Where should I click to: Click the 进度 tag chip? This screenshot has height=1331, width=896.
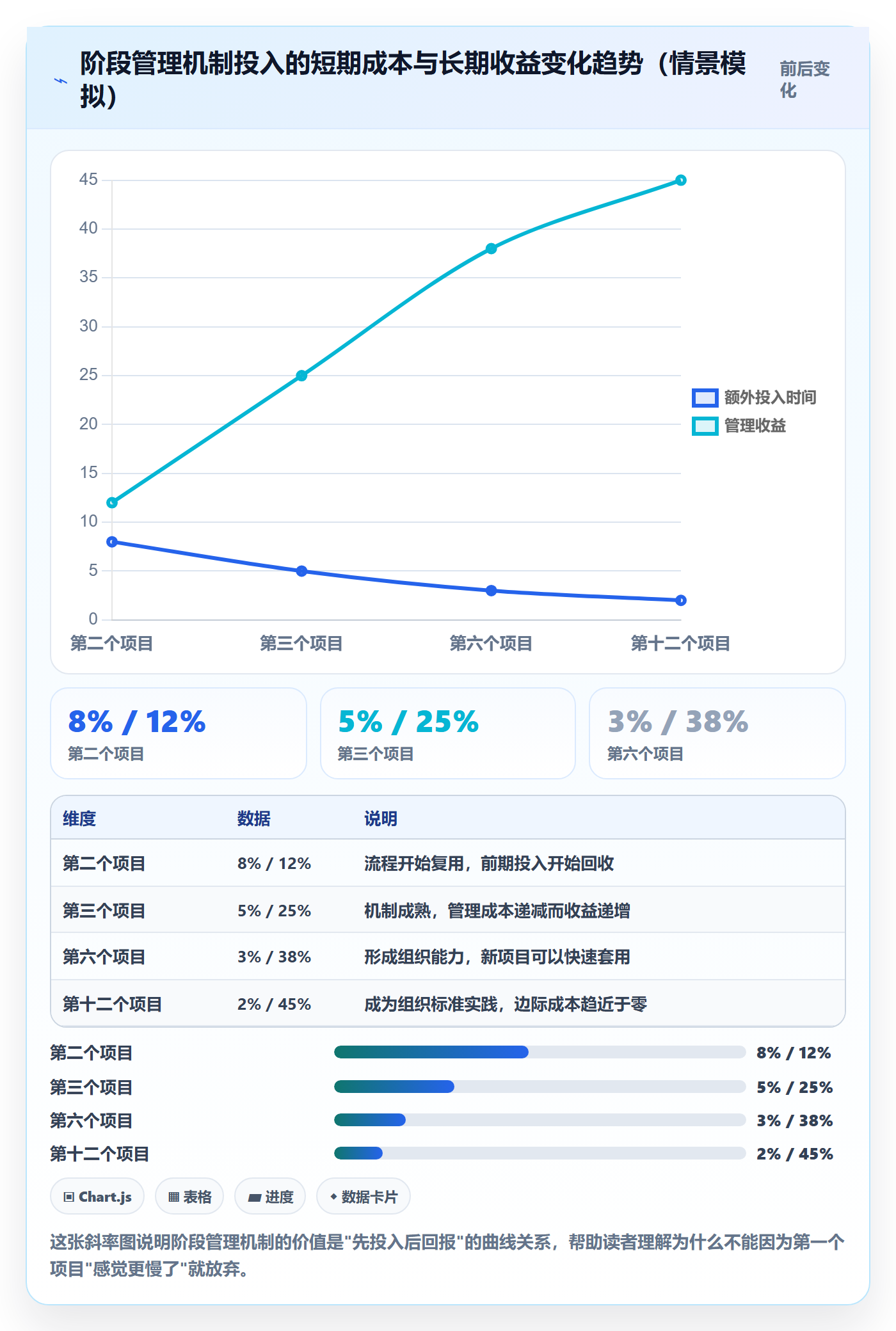[x=270, y=1196]
